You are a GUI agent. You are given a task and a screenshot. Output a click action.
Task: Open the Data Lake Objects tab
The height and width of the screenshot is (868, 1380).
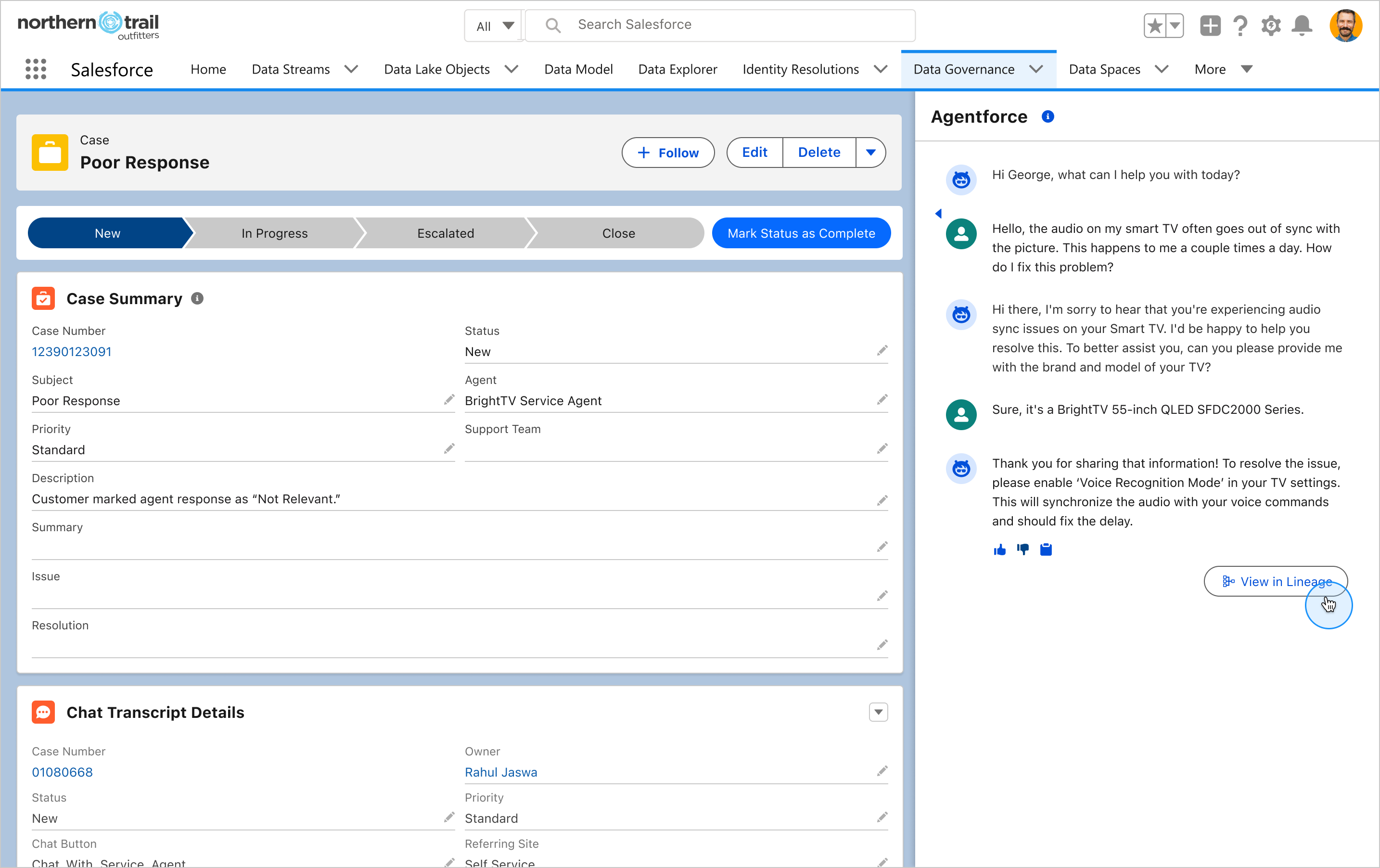pos(437,69)
